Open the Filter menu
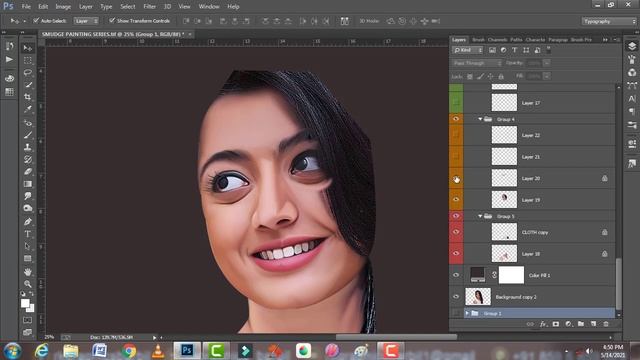 (149, 7)
